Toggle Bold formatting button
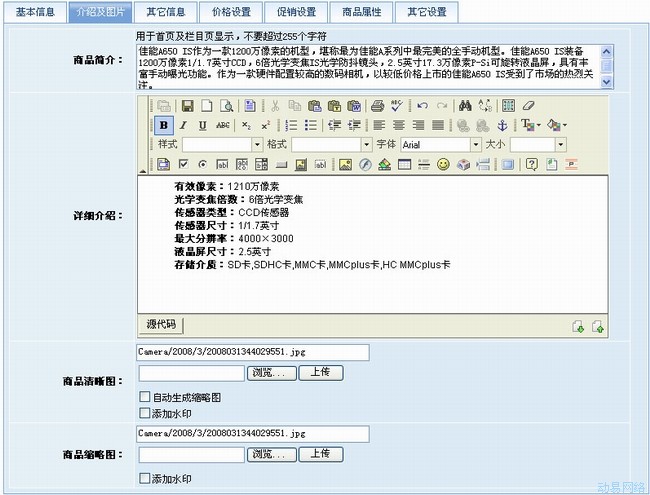The width and height of the screenshot is (650, 495). point(164,125)
